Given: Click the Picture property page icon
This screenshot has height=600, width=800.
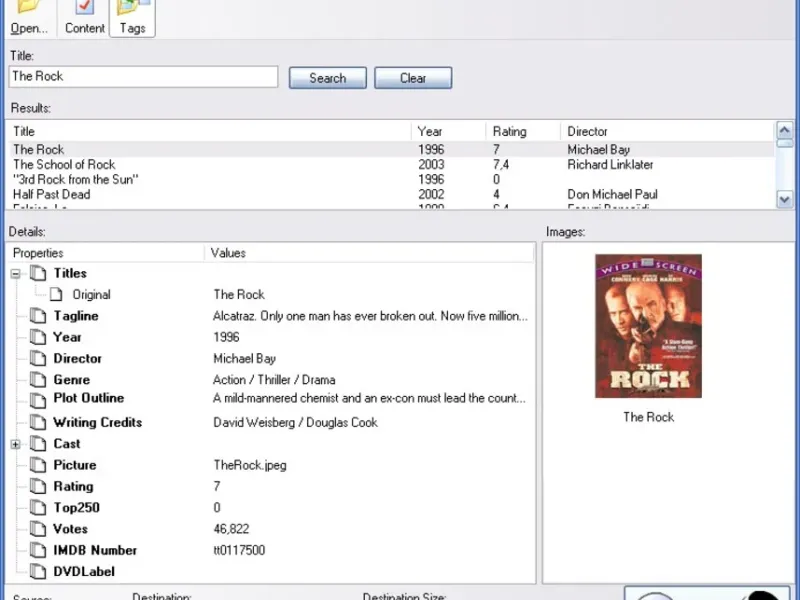Looking at the screenshot, I should pyautogui.click(x=38, y=465).
